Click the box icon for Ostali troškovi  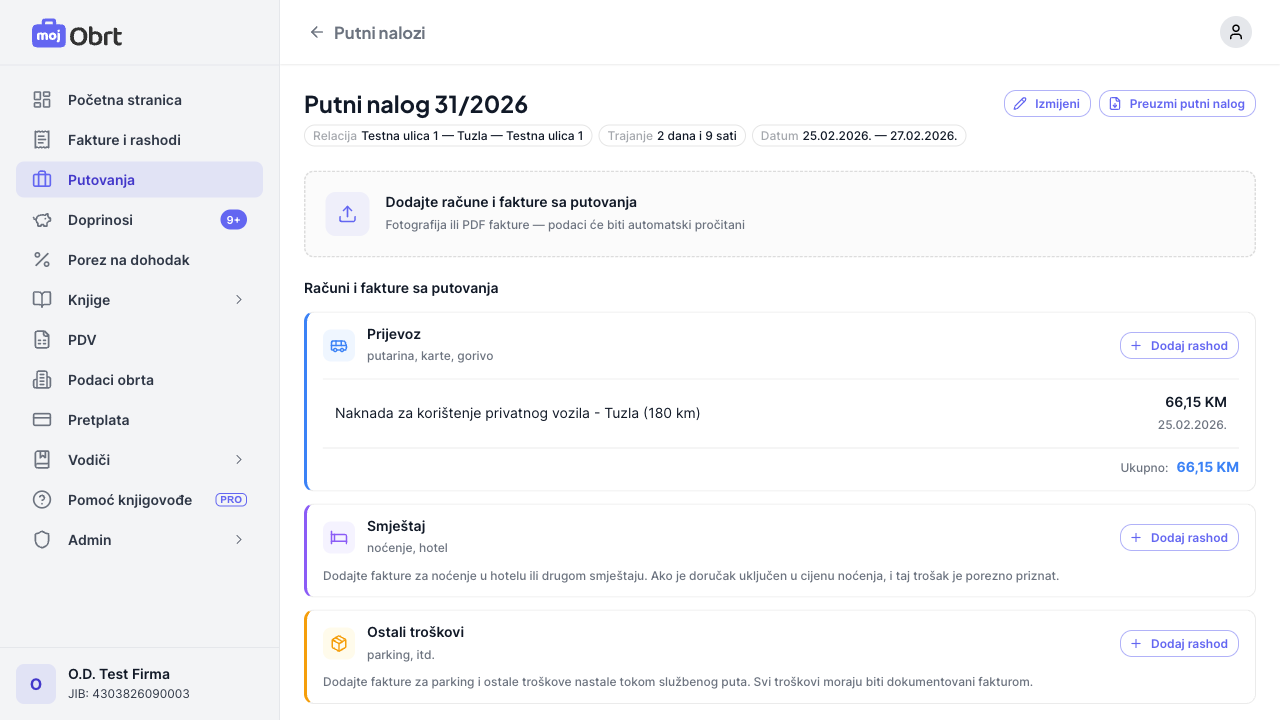(x=339, y=644)
